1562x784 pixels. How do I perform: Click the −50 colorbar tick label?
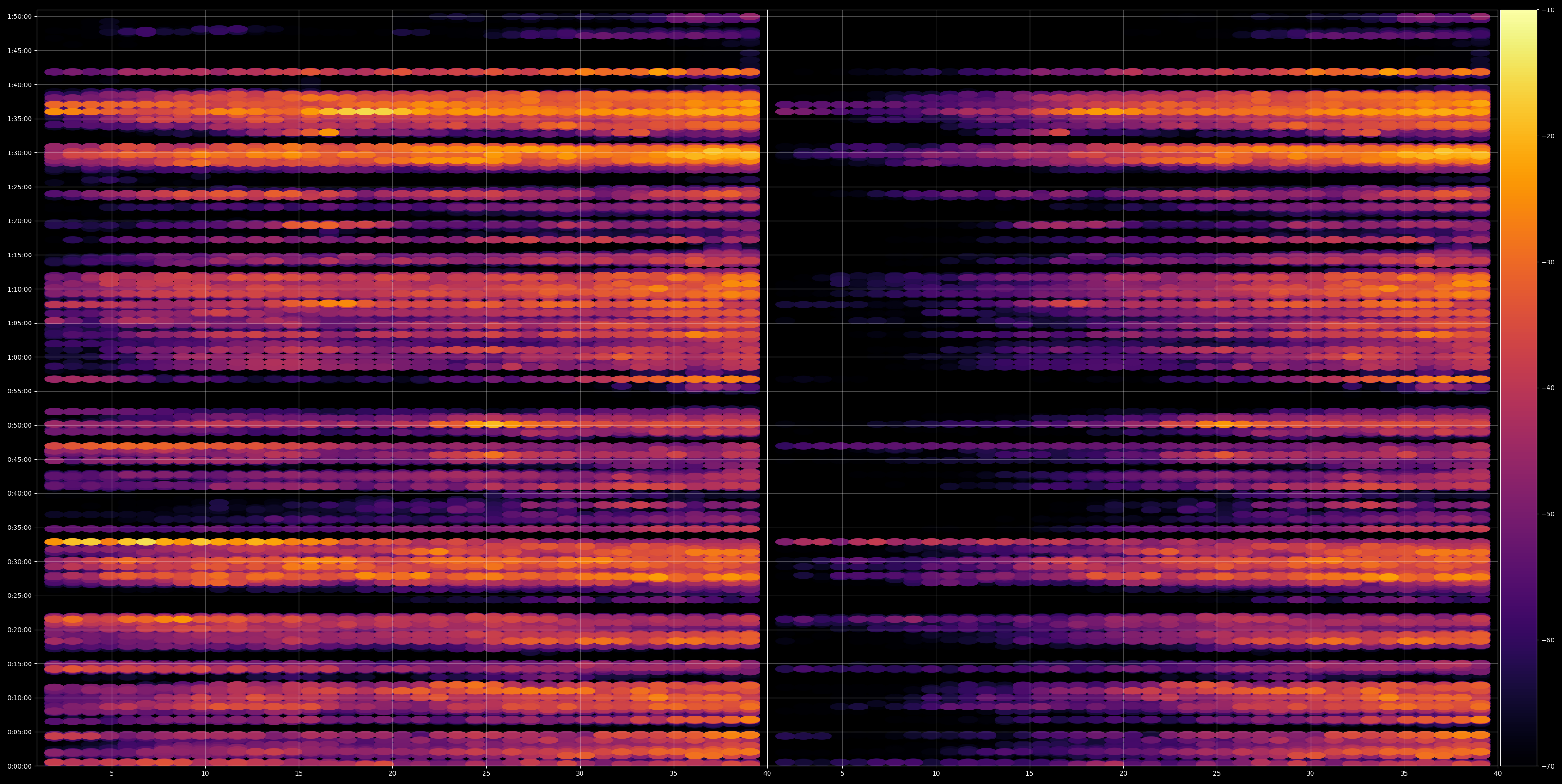coord(1548,514)
